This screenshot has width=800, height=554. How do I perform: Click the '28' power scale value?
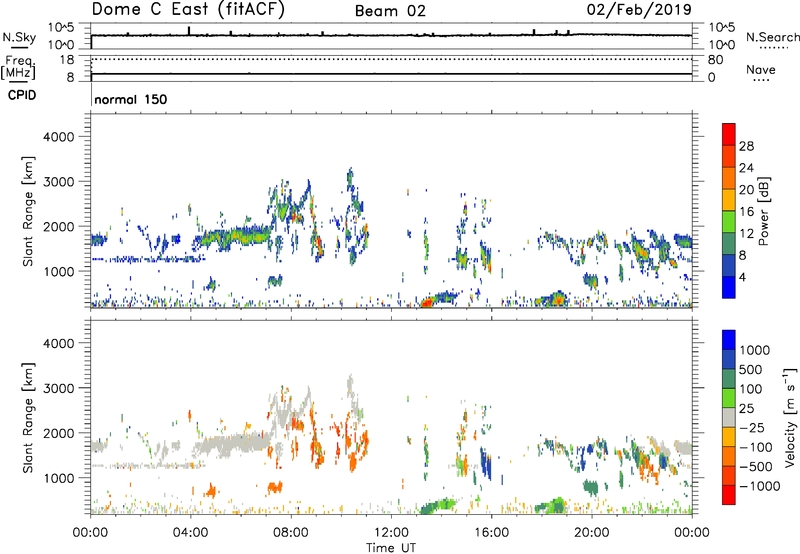(x=746, y=146)
